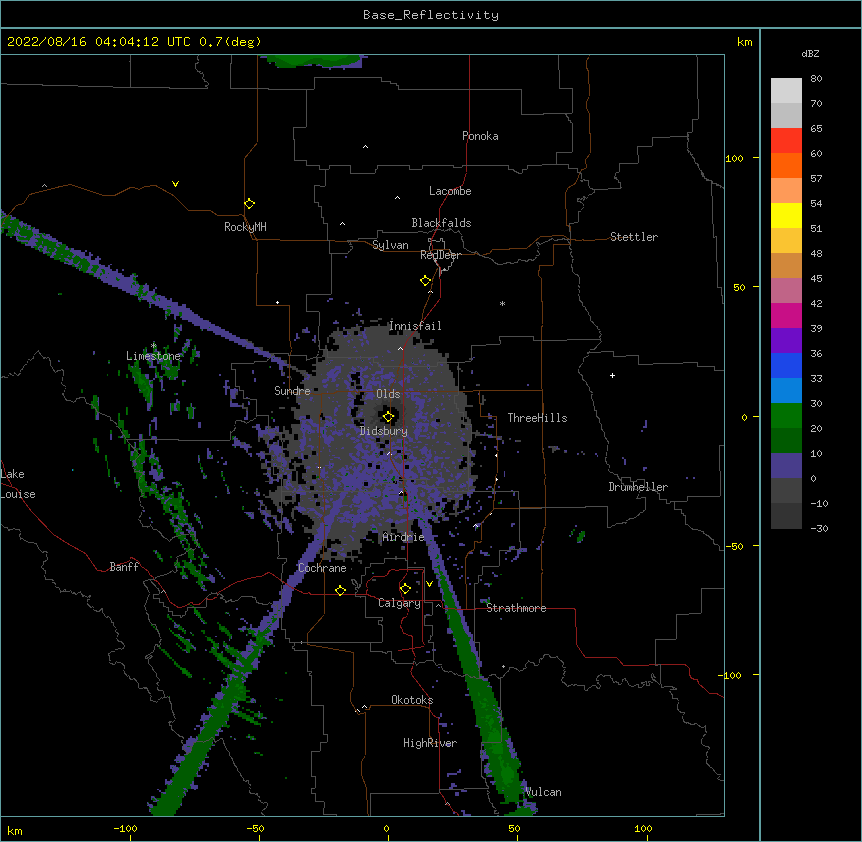Click the HighRiver label

pos(430,743)
